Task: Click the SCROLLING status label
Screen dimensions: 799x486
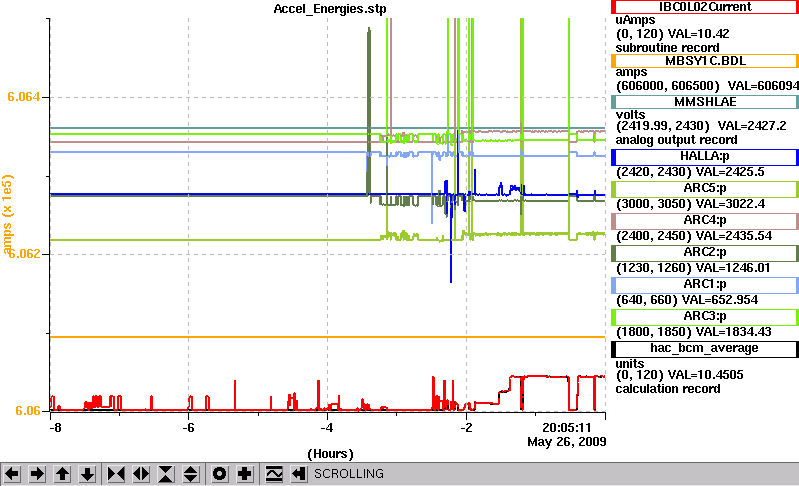Action: tap(349, 474)
